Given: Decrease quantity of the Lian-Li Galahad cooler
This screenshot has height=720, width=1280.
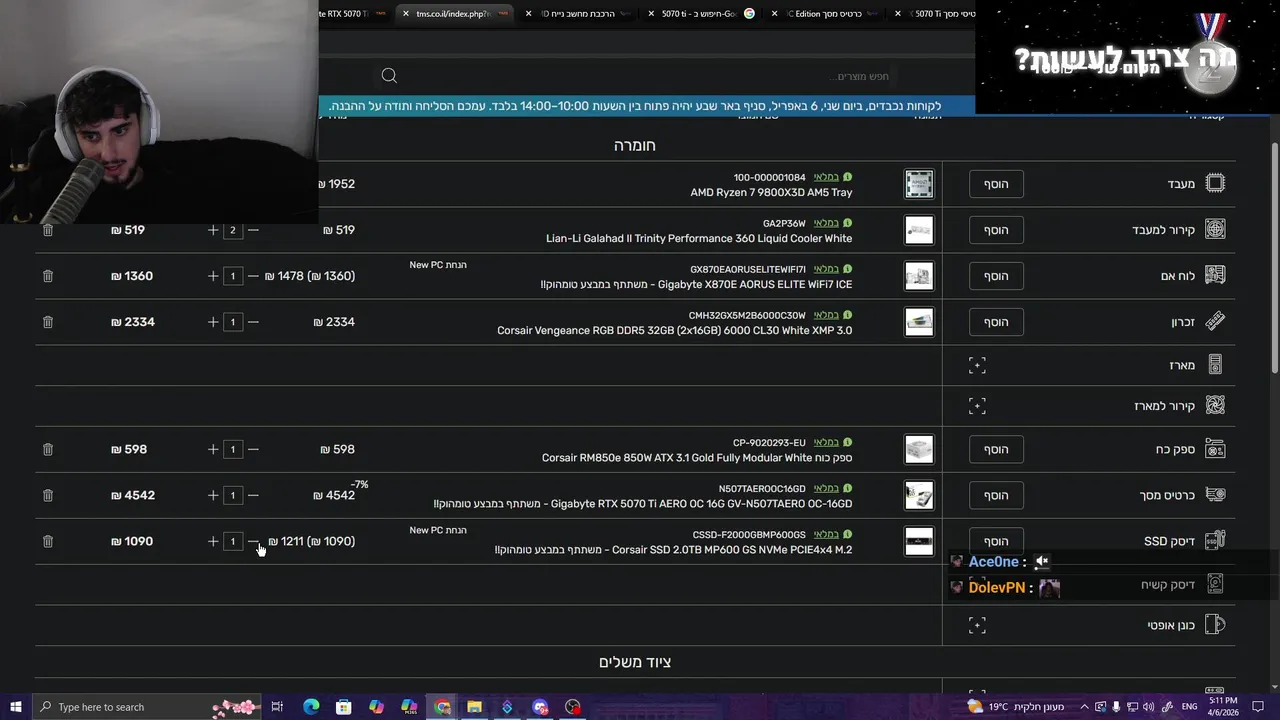Looking at the screenshot, I should tap(253, 230).
